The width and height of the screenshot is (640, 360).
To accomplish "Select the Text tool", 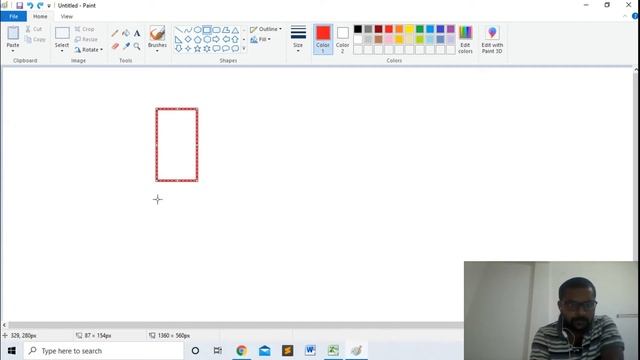I will click(137, 33).
